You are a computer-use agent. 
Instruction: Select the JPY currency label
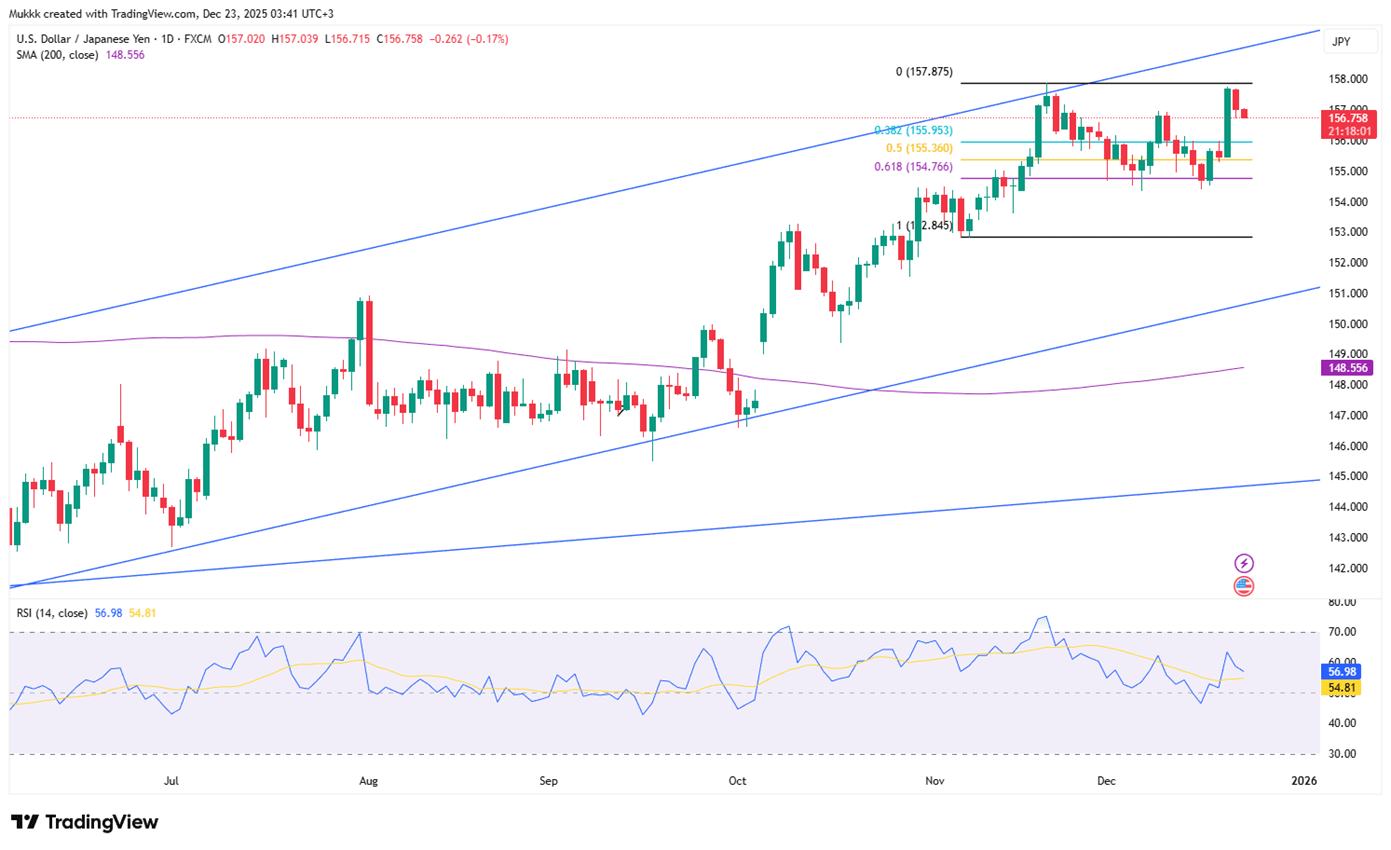[x=1339, y=42]
